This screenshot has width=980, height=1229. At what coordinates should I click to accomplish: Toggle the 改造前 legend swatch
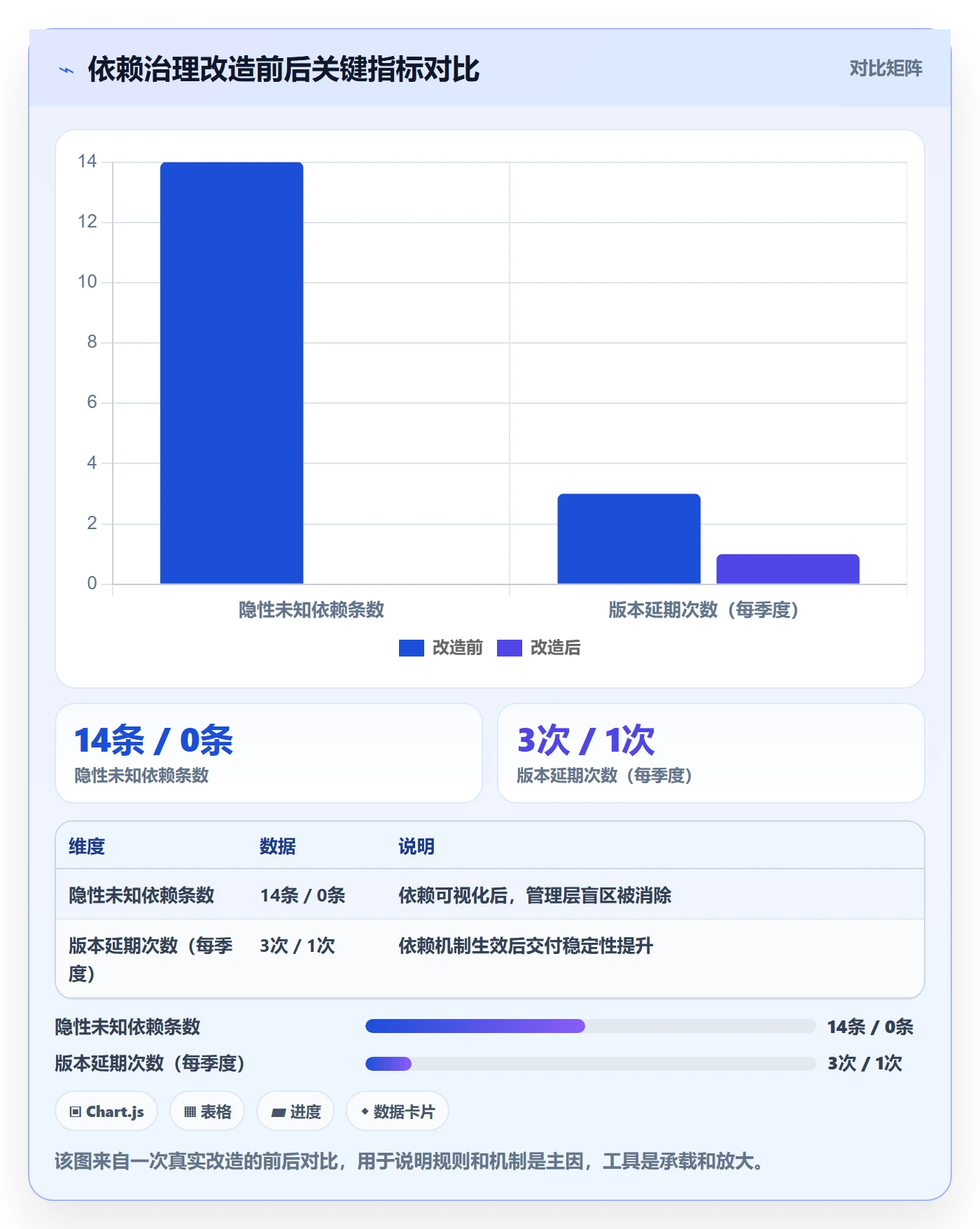(x=412, y=648)
